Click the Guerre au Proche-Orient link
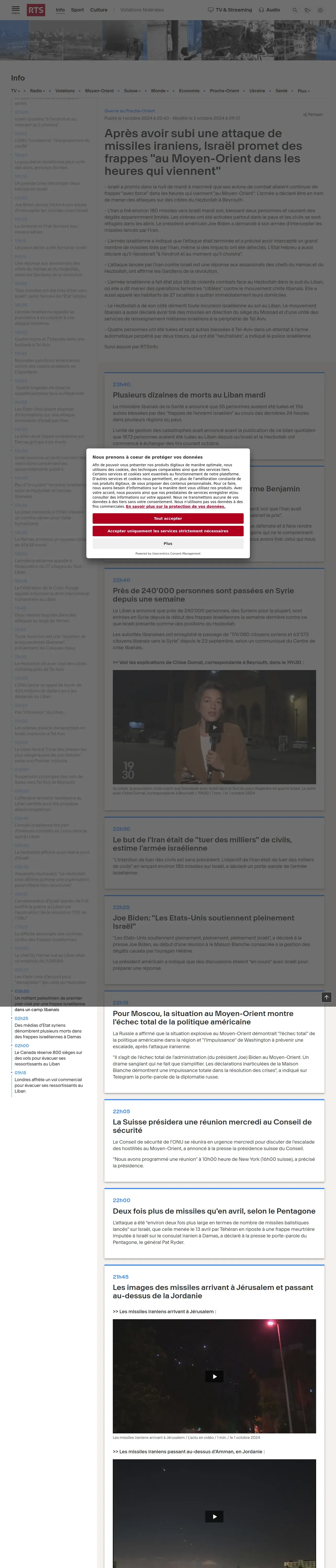The width and height of the screenshot is (336, 1568). click(129, 111)
